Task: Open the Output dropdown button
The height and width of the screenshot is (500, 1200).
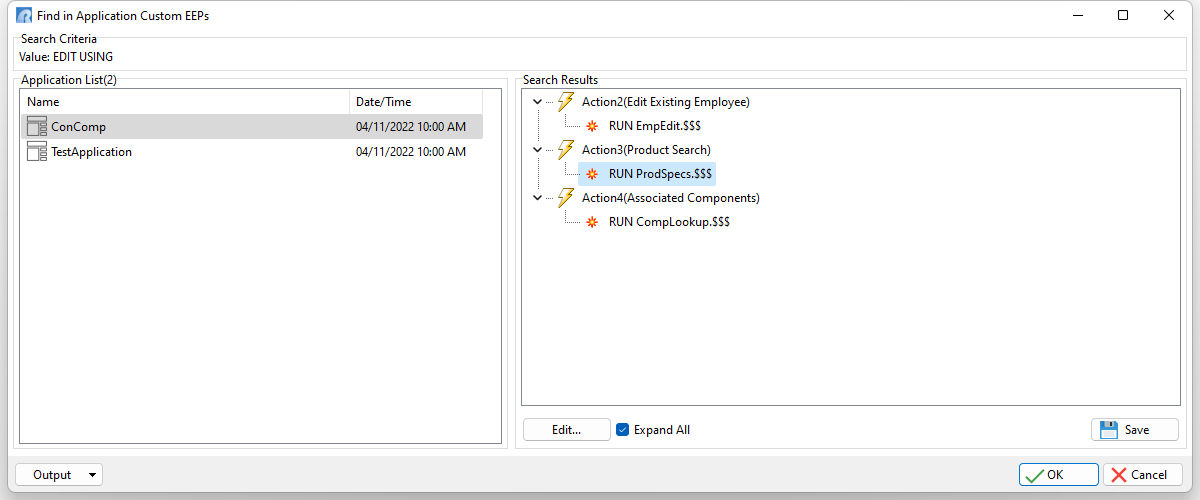Action: click(x=59, y=475)
